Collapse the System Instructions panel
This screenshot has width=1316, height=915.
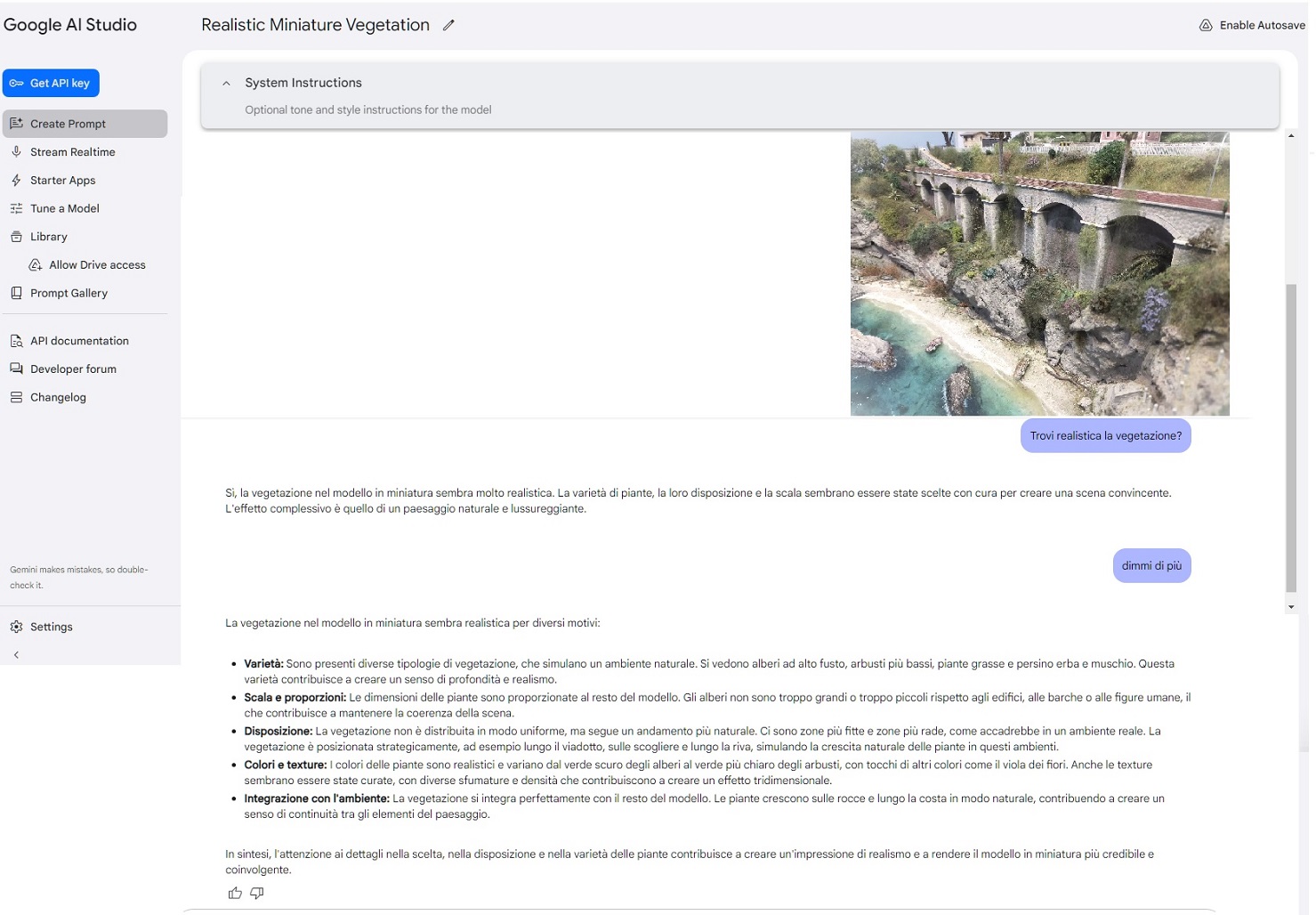click(226, 84)
